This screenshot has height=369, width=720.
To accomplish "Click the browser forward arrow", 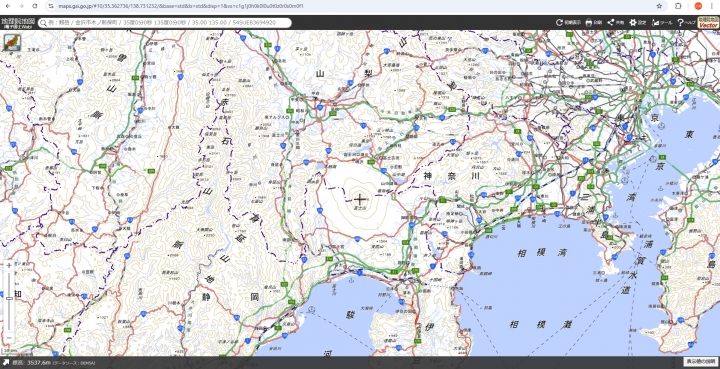I will click(x=22, y=6).
